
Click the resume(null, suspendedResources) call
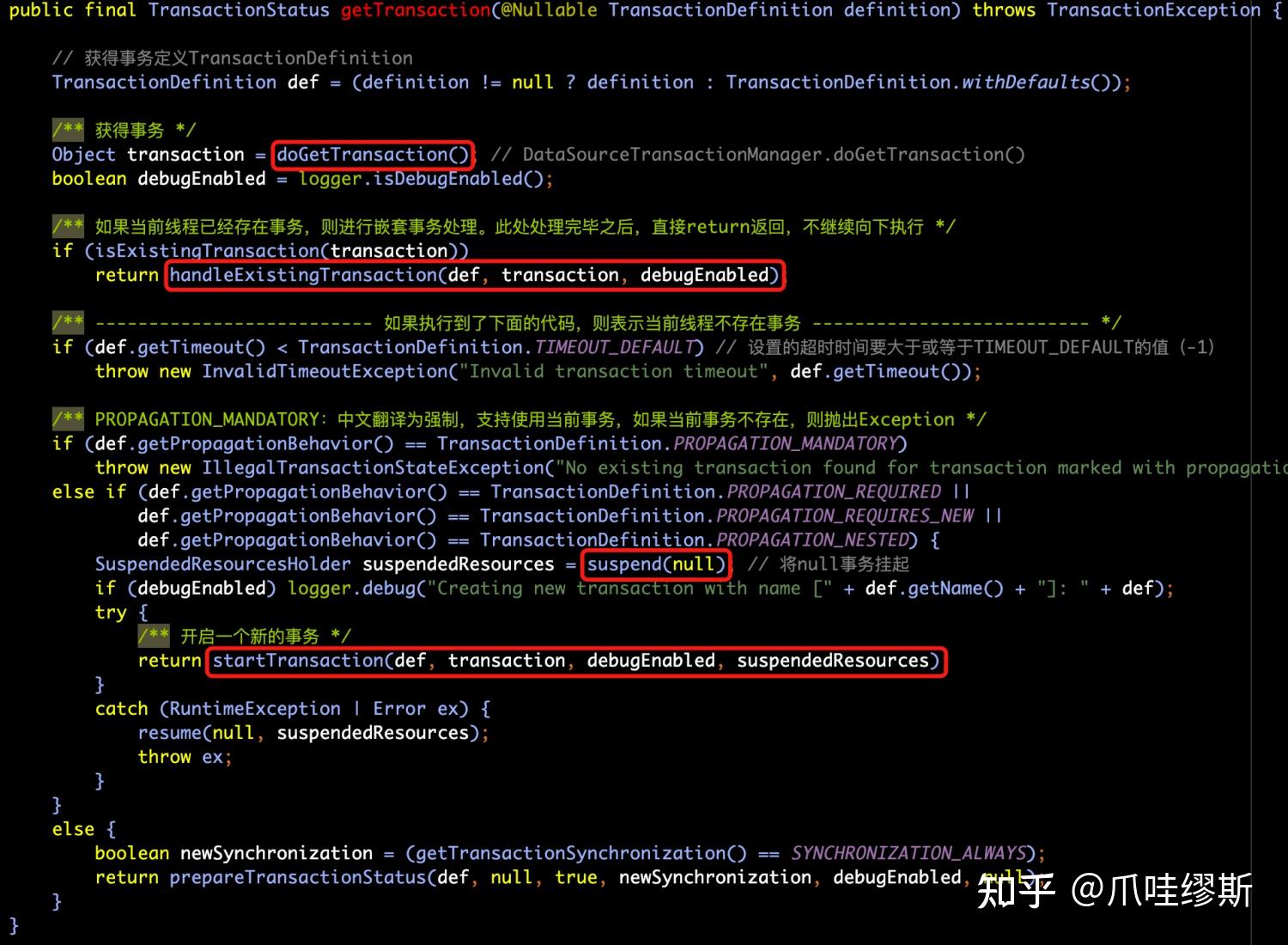pyautogui.click(x=308, y=733)
